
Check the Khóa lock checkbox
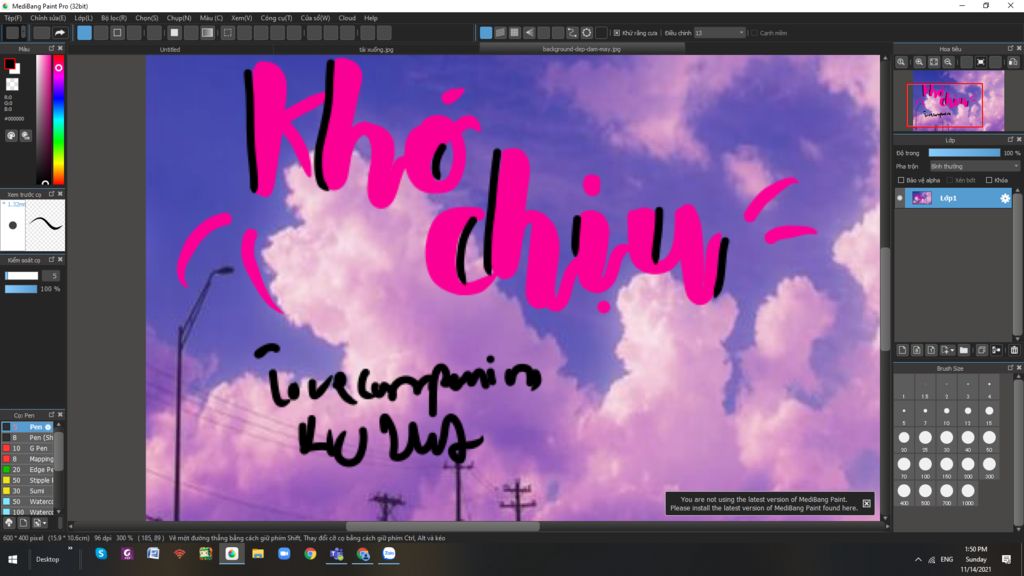coord(989,180)
